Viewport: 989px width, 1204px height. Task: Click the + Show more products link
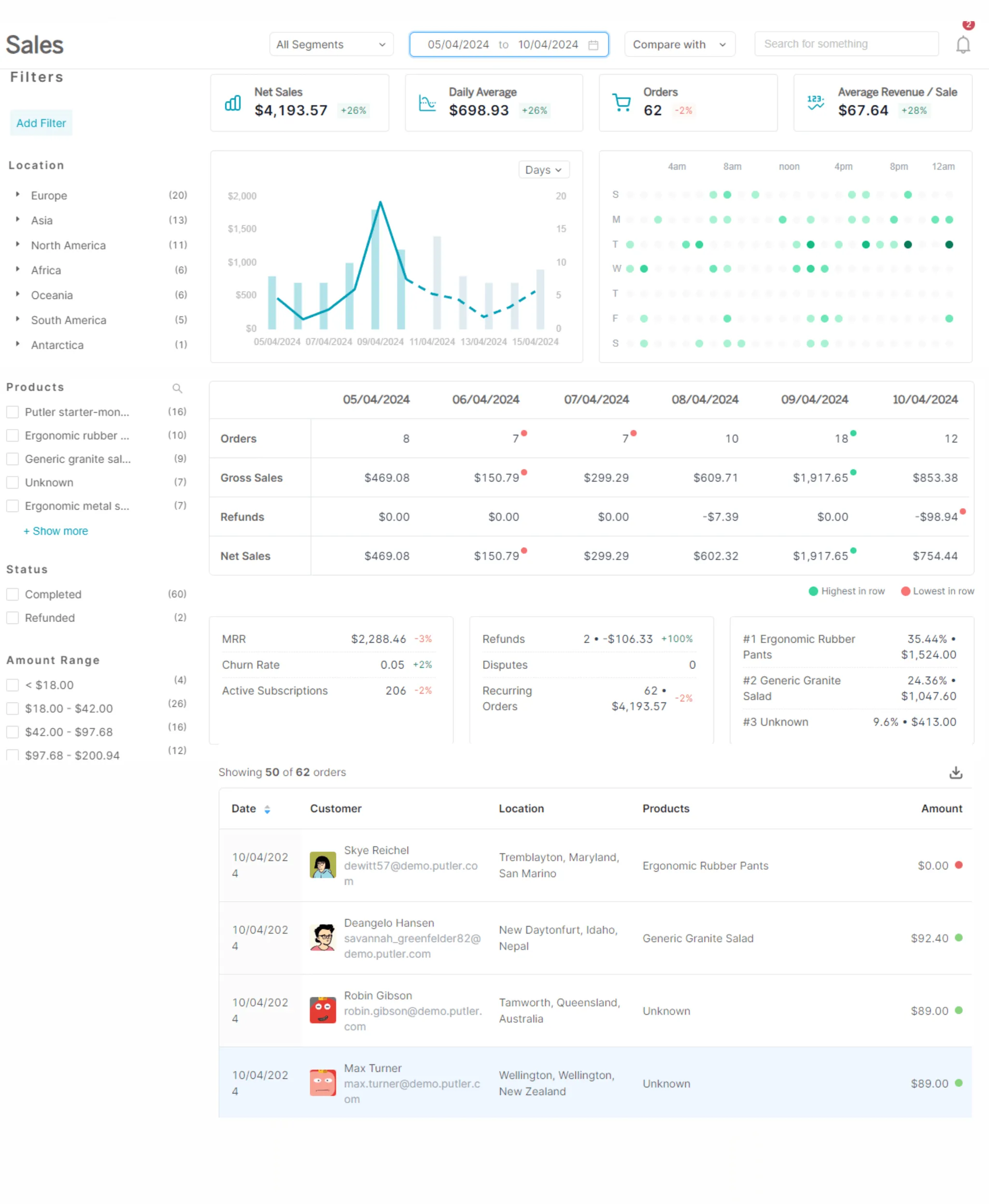(56, 531)
